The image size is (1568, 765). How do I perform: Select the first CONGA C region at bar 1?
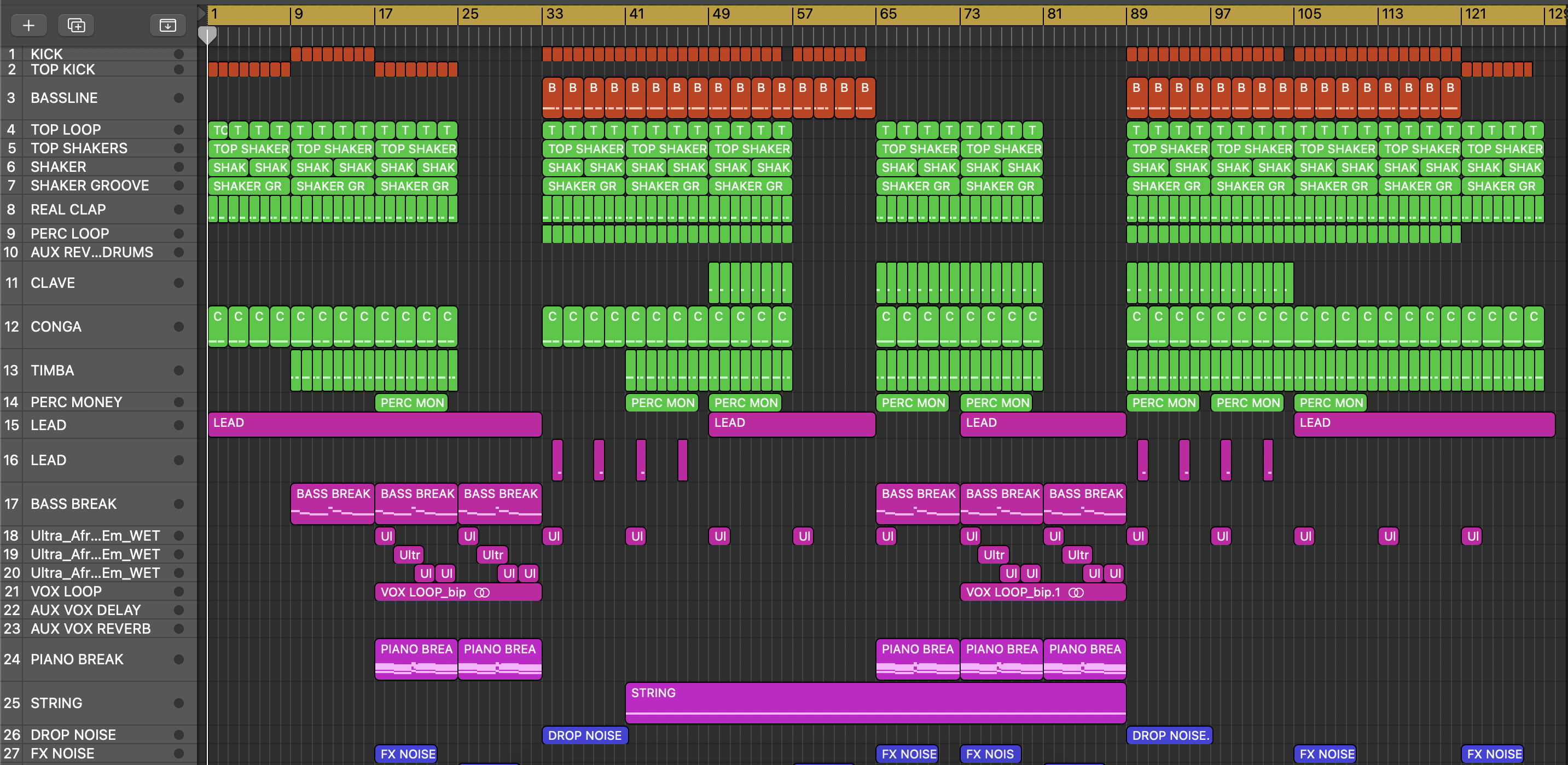pyautogui.click(x=217, y=326)
